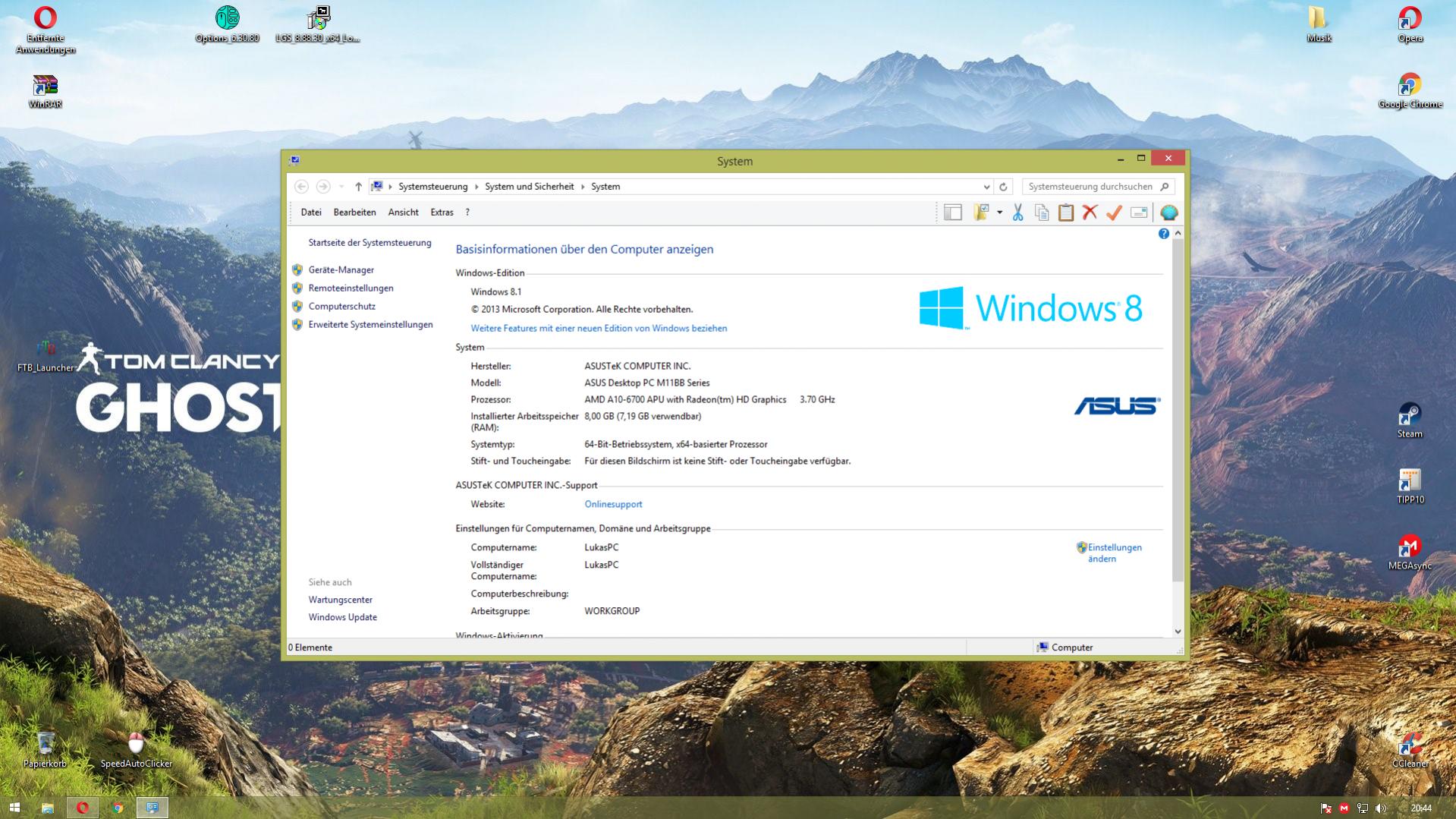Click the network tray icon
The image size is (1456, 819).
tap(1363, 808)
